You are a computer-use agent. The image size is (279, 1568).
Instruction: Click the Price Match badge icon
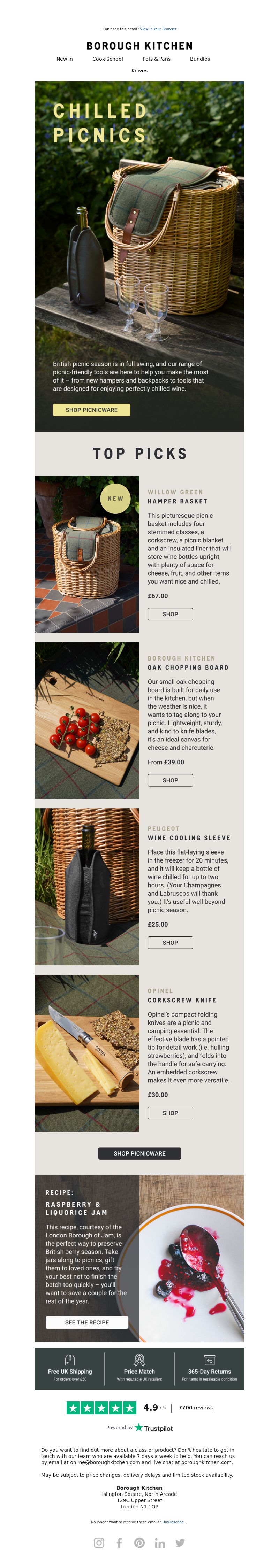click(x=139, y=1360)
